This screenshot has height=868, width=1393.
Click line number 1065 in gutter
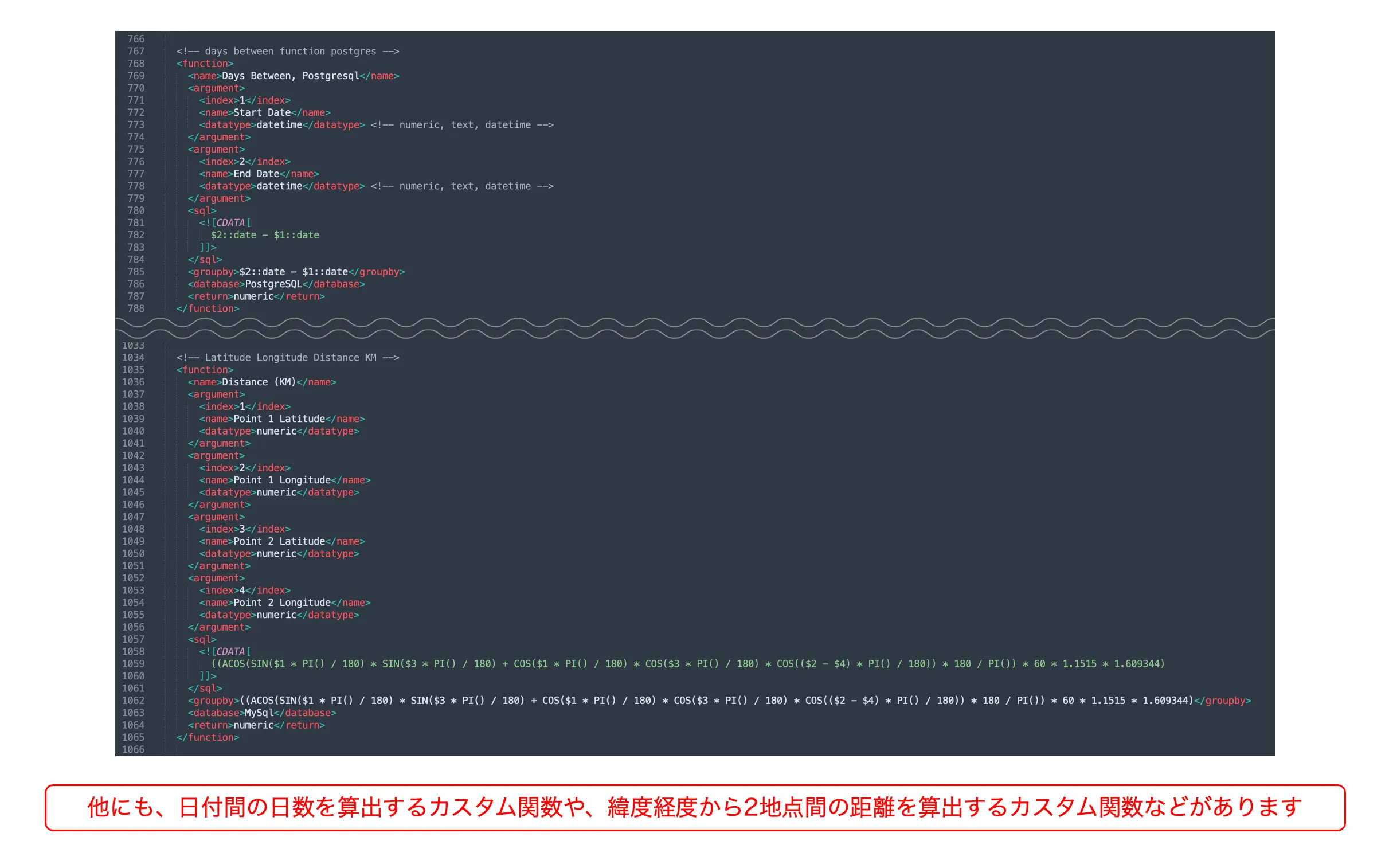pos(133,738)
